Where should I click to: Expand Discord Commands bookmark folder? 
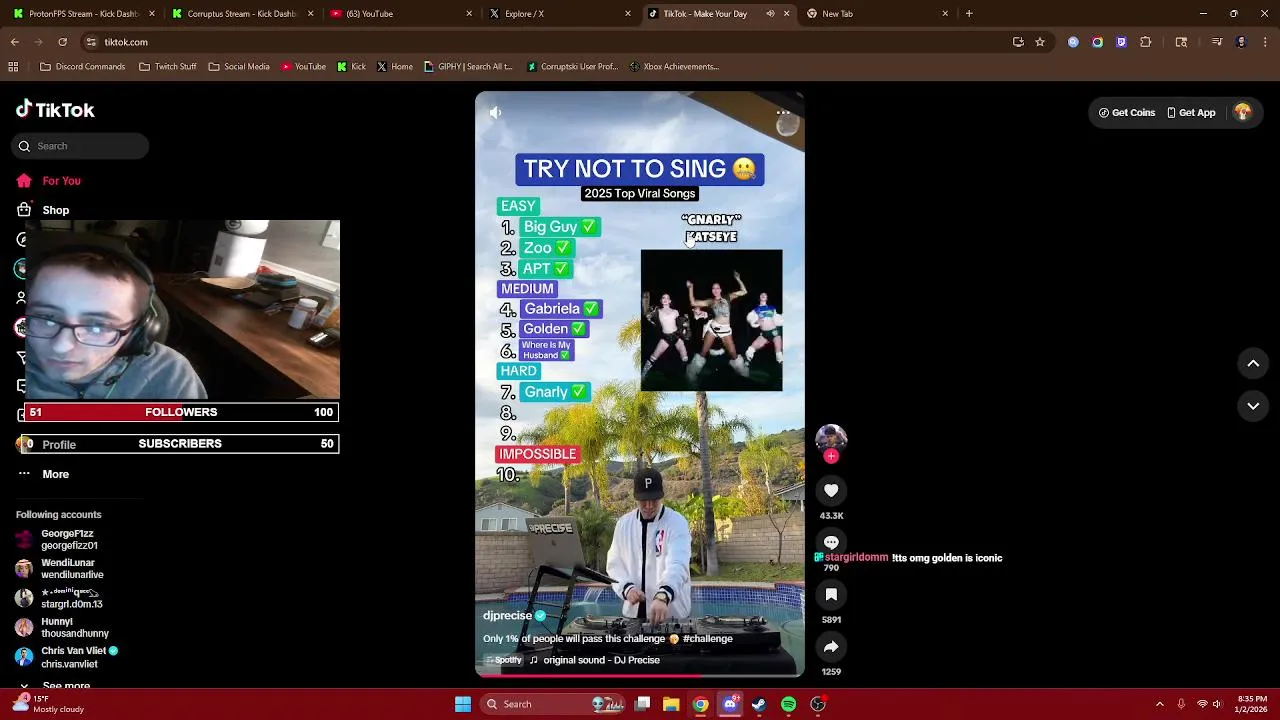[82, 67]
